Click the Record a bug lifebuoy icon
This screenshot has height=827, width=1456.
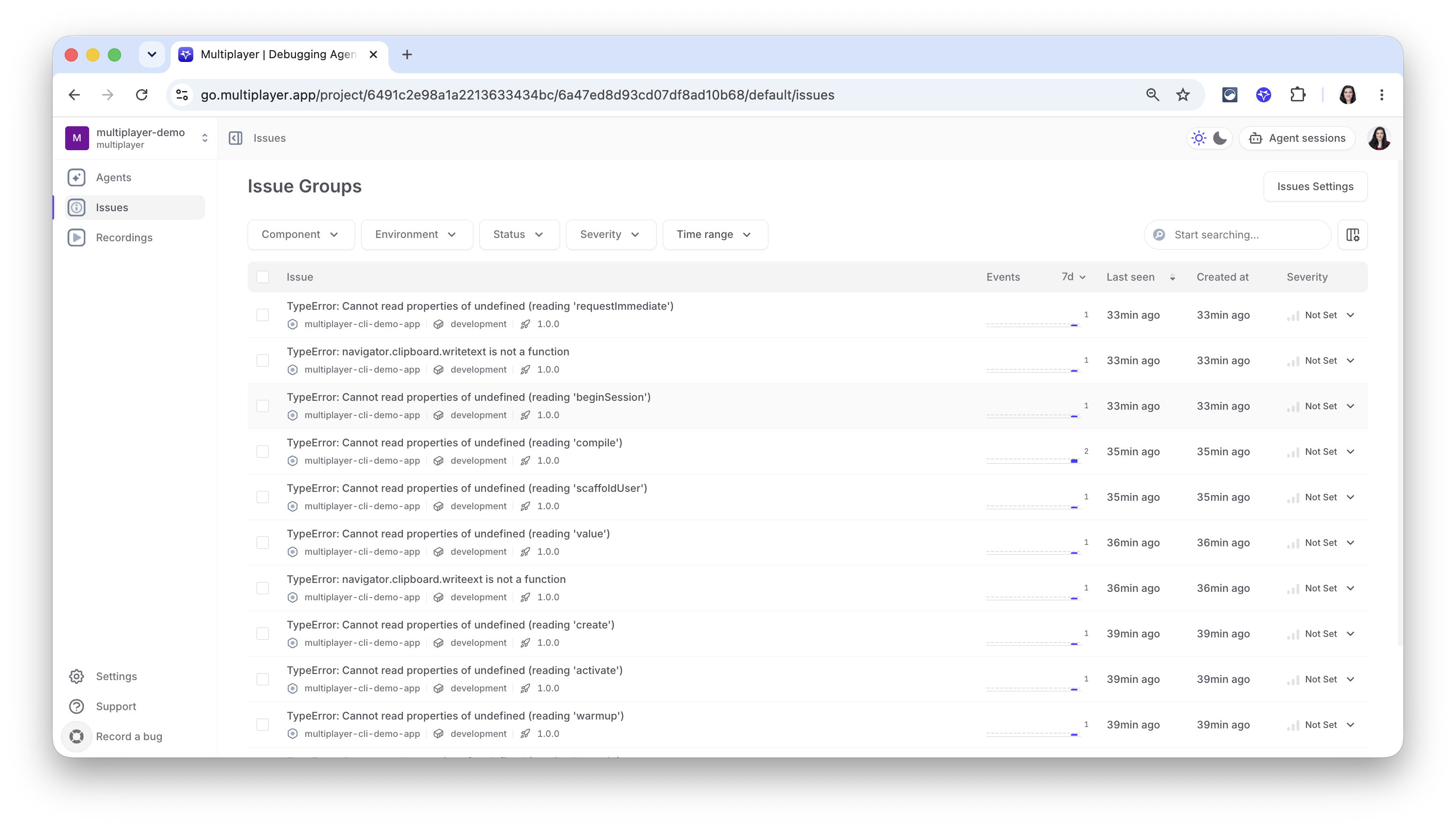click(x=76, y=736)
